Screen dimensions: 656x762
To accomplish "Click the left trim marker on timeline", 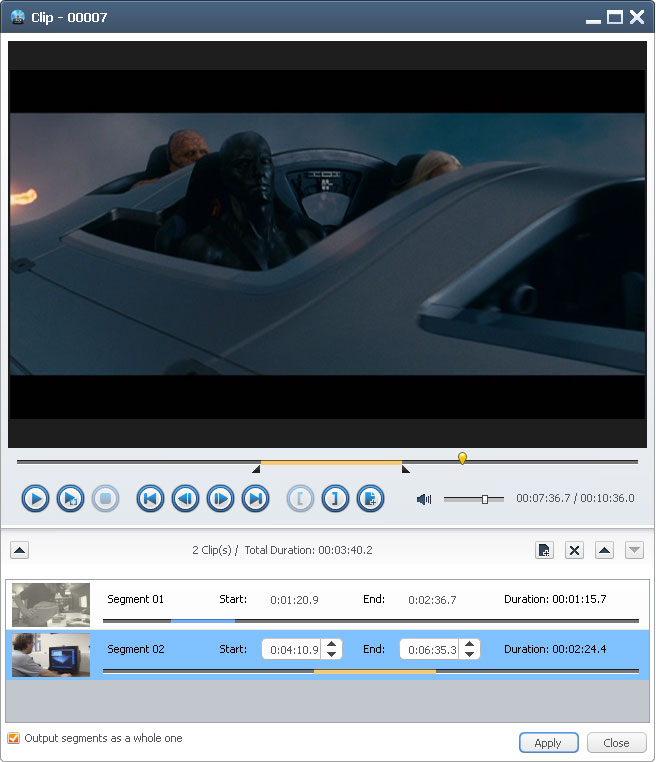I will coord(257,469).
